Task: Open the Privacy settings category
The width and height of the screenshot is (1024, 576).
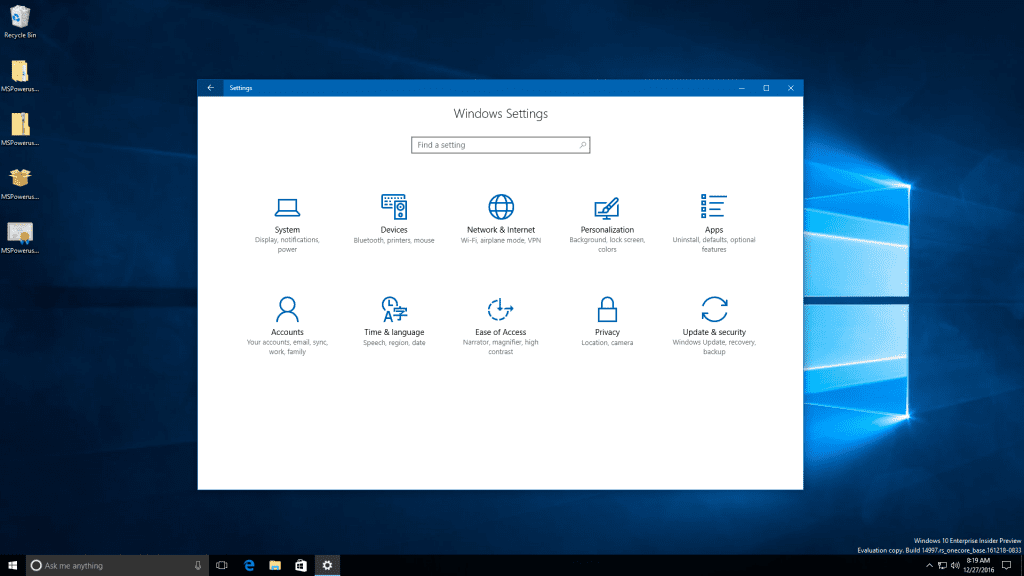Action: coord(607,322)
